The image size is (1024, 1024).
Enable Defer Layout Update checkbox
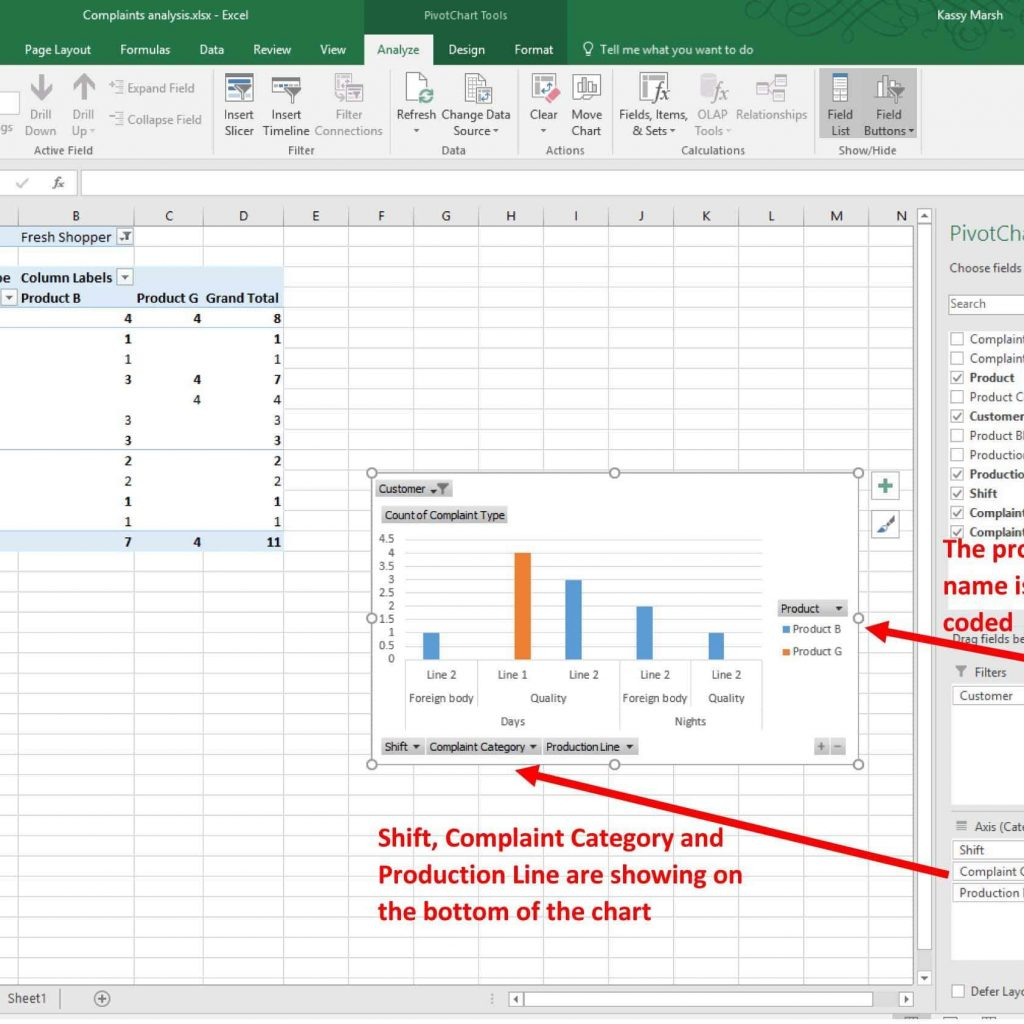tap(957, 991)
